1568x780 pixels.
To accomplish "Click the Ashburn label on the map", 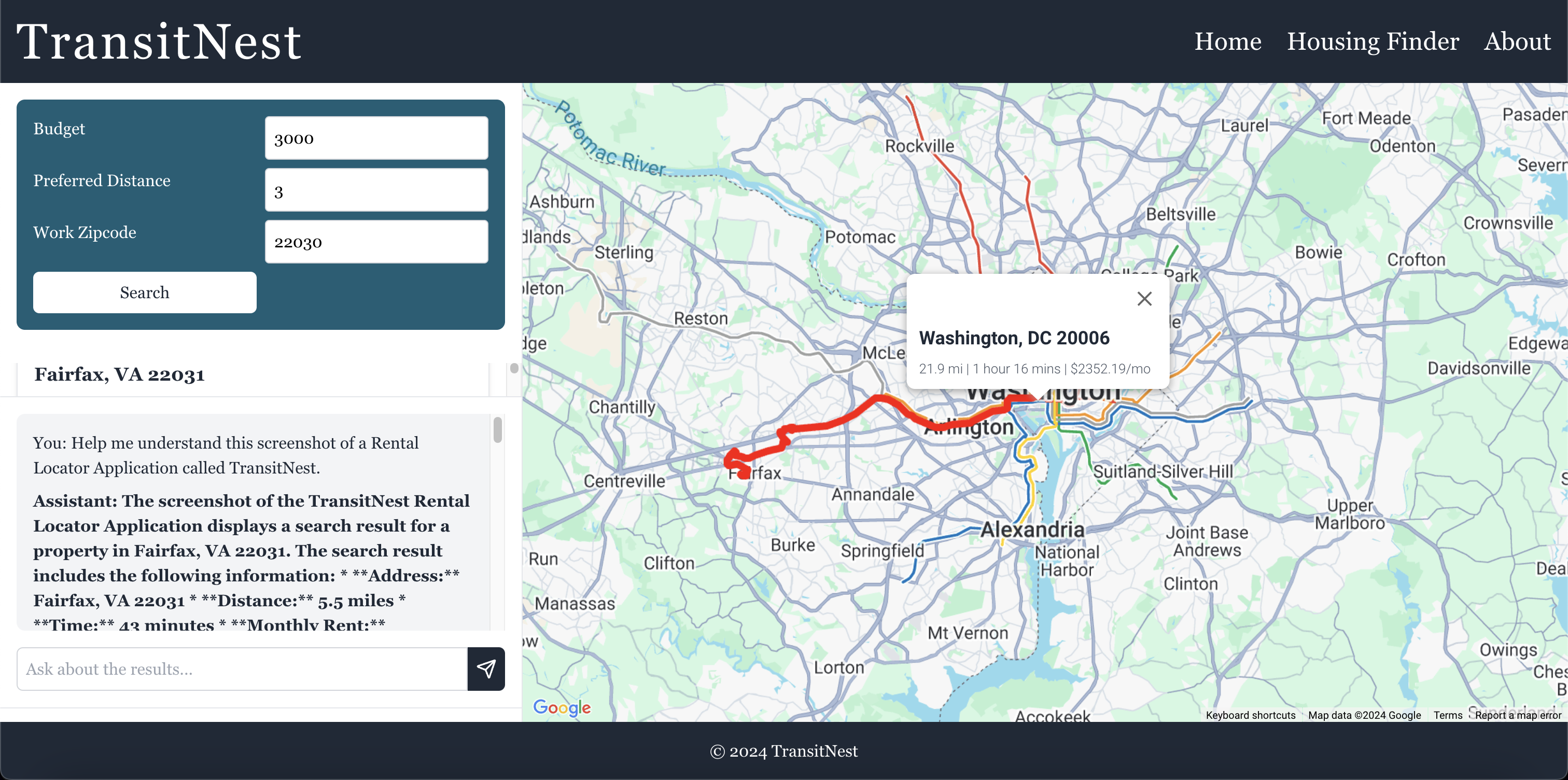I will (x=561, y=201).
